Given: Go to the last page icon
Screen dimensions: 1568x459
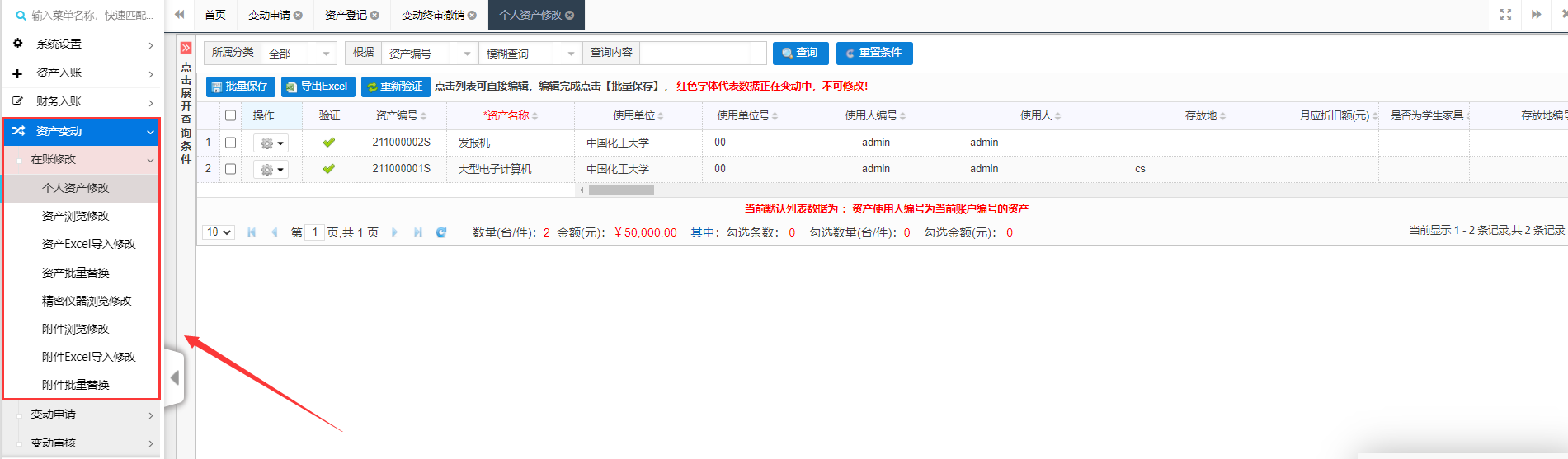Looking at the screenshot, I should point(418,232).
